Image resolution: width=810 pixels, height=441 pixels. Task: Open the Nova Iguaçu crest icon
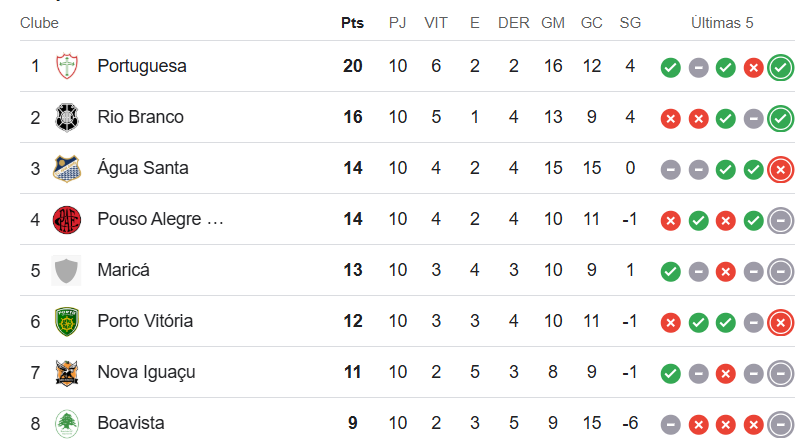click(67, 372)
